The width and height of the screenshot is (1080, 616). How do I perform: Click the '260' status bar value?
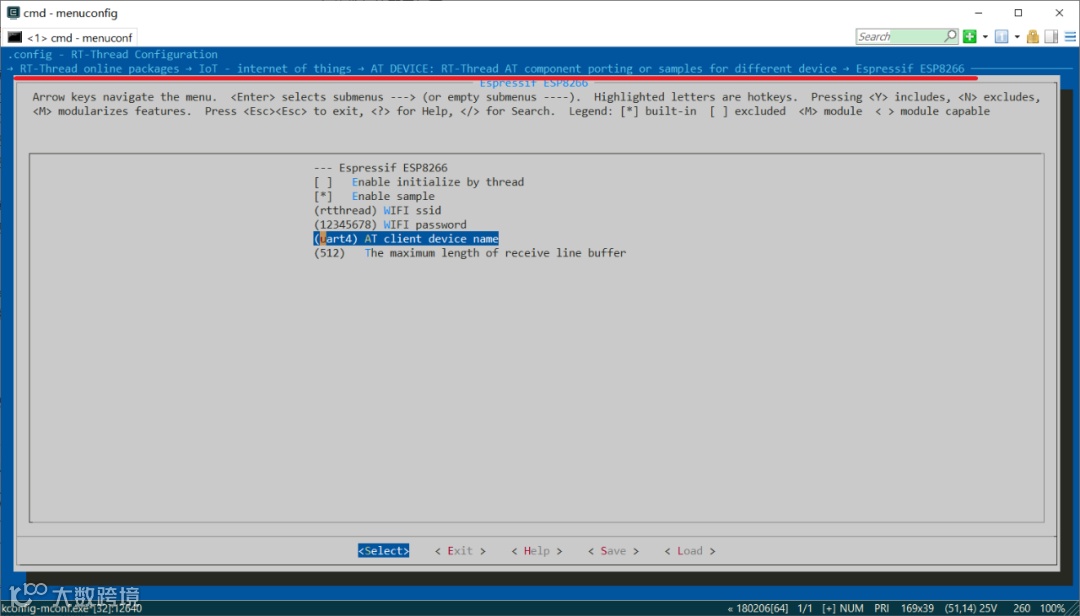(x=1021, y=608)
